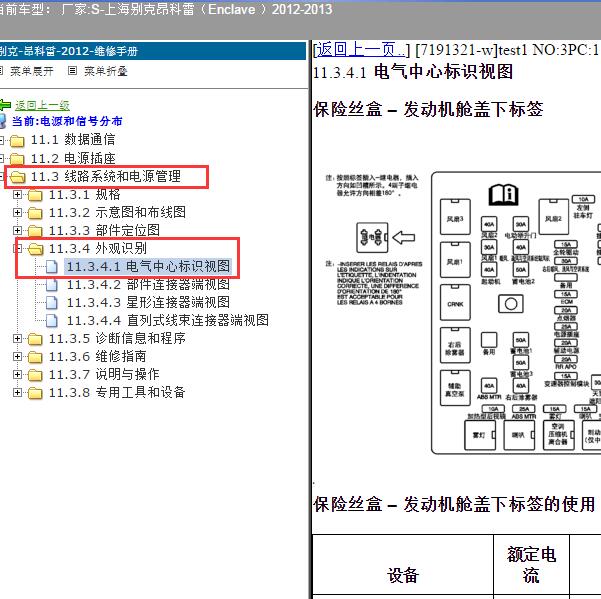Select 11.3.3 部件定位图 label
Image resolution: width=601 pixels, height=599 pixels.
104,230
